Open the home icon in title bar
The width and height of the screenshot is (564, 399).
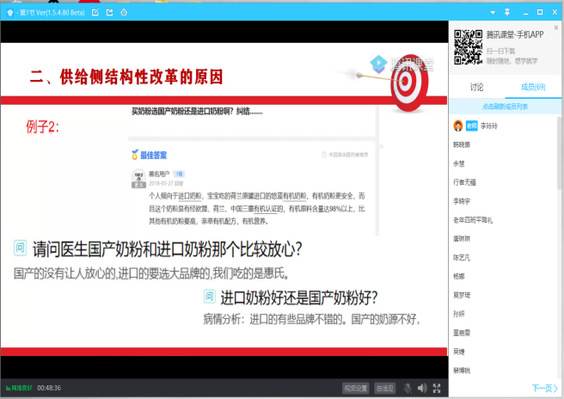click(124, 13)
